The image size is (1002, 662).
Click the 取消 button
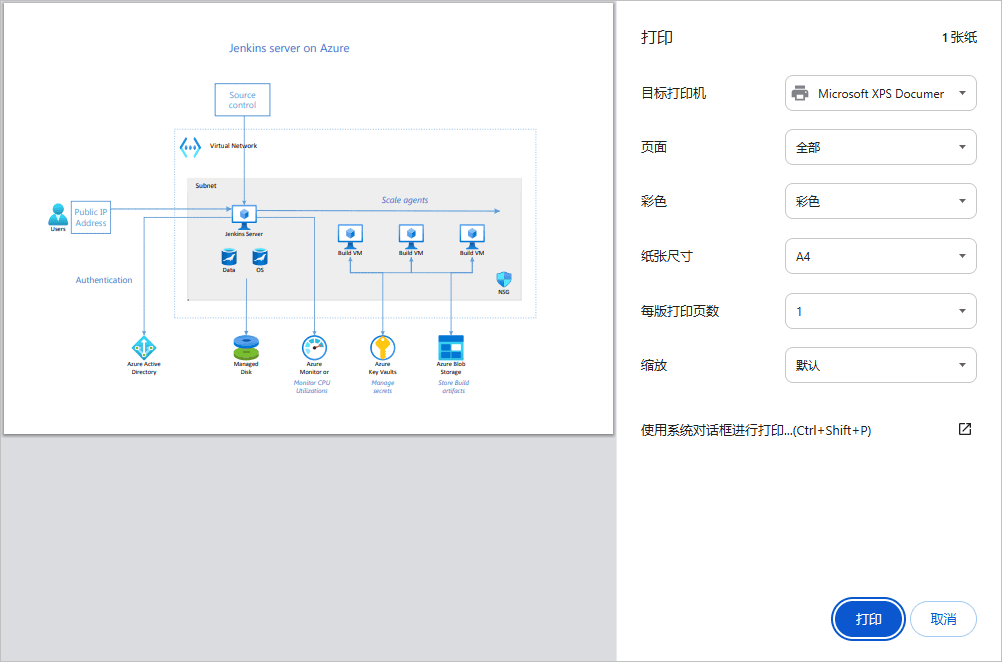click(x=943, y=619)
